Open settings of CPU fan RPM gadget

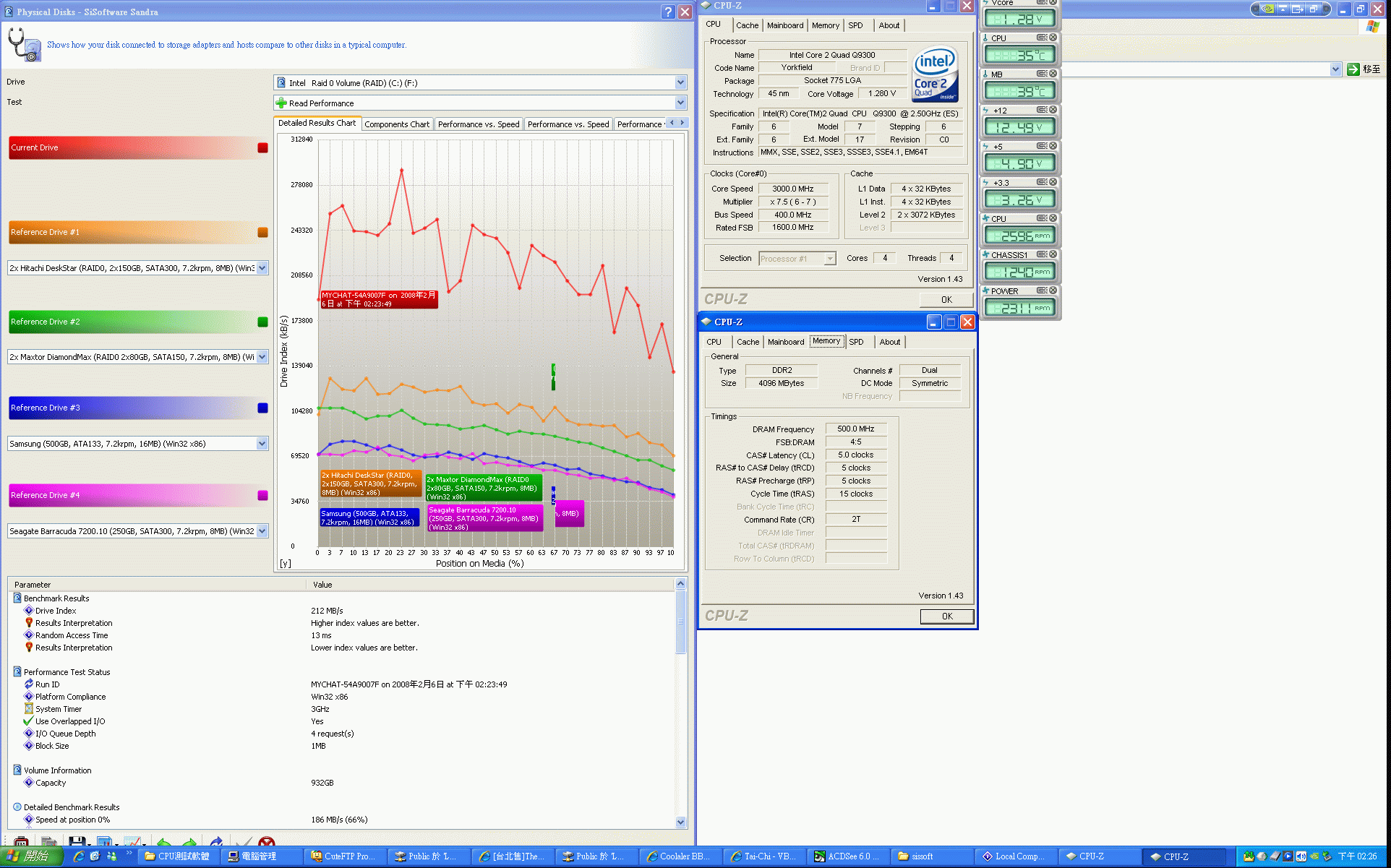[x=1042, y=218]
